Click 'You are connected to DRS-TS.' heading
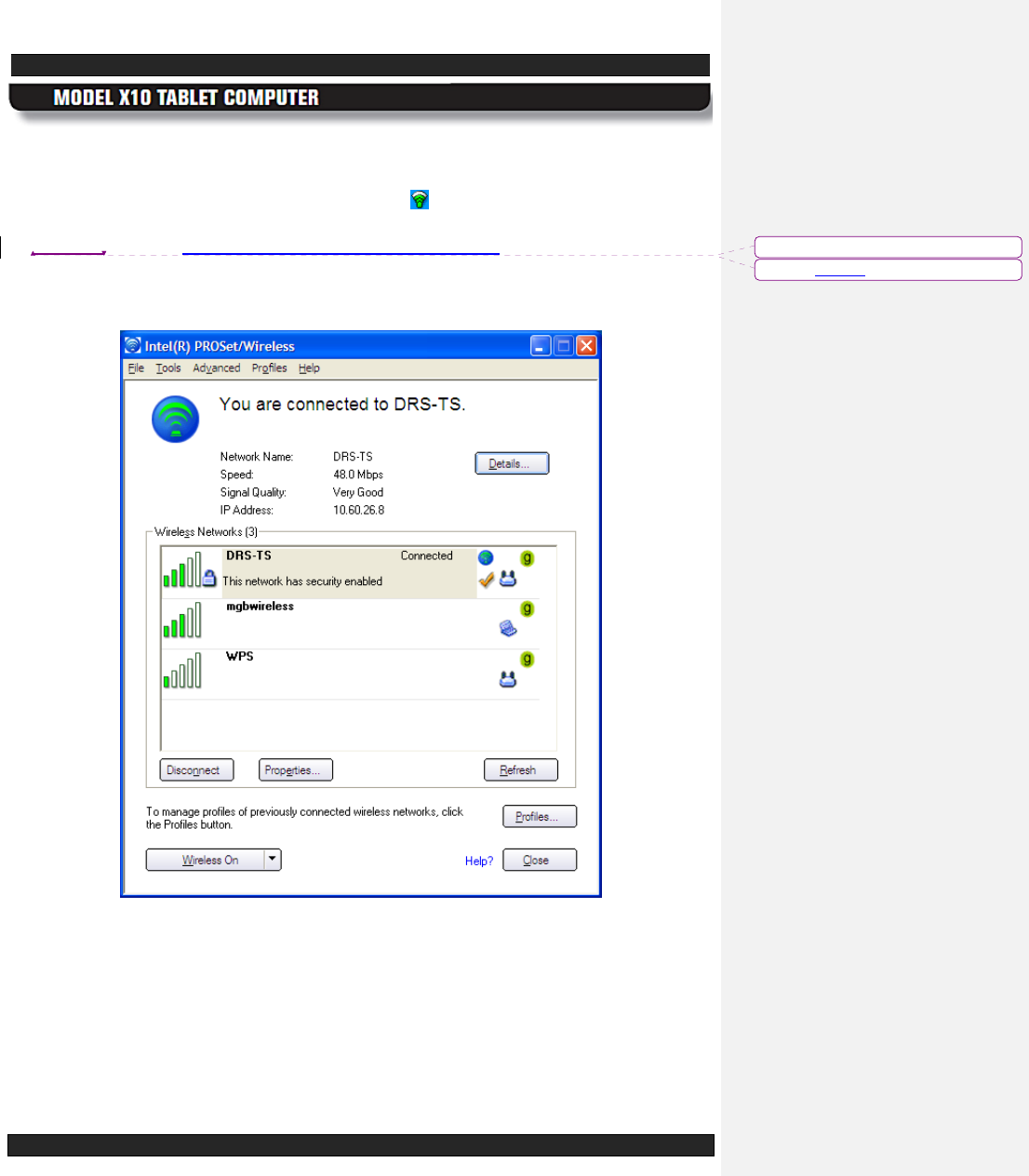The height and width of the screenshot is (1176, 1029). 342,404
